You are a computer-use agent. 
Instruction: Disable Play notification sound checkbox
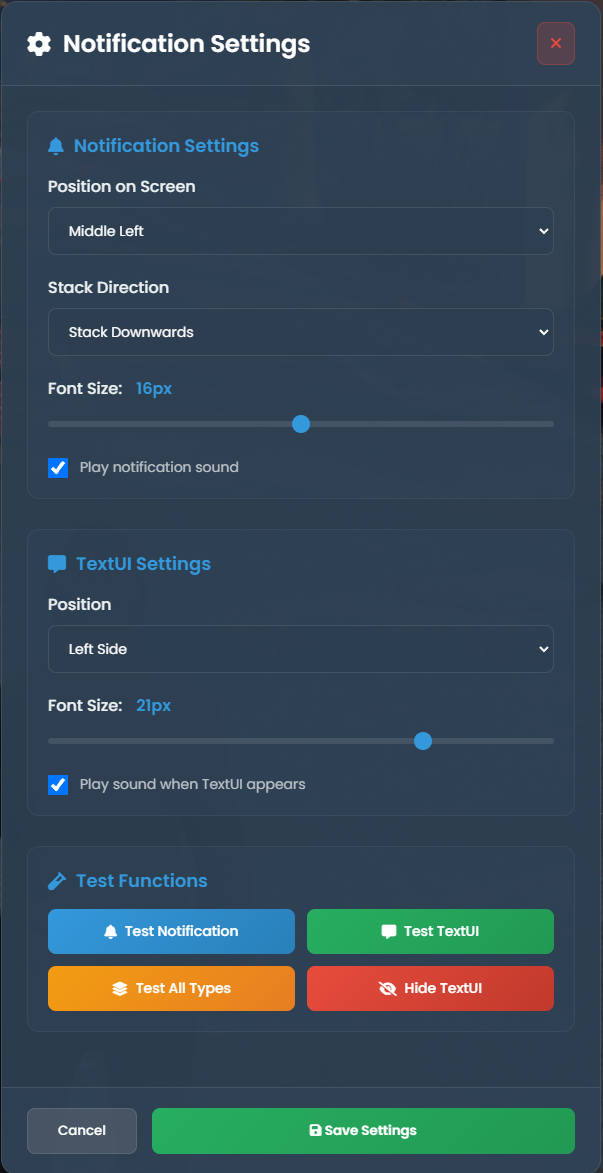pyautogui.click(x=58, y=468)
